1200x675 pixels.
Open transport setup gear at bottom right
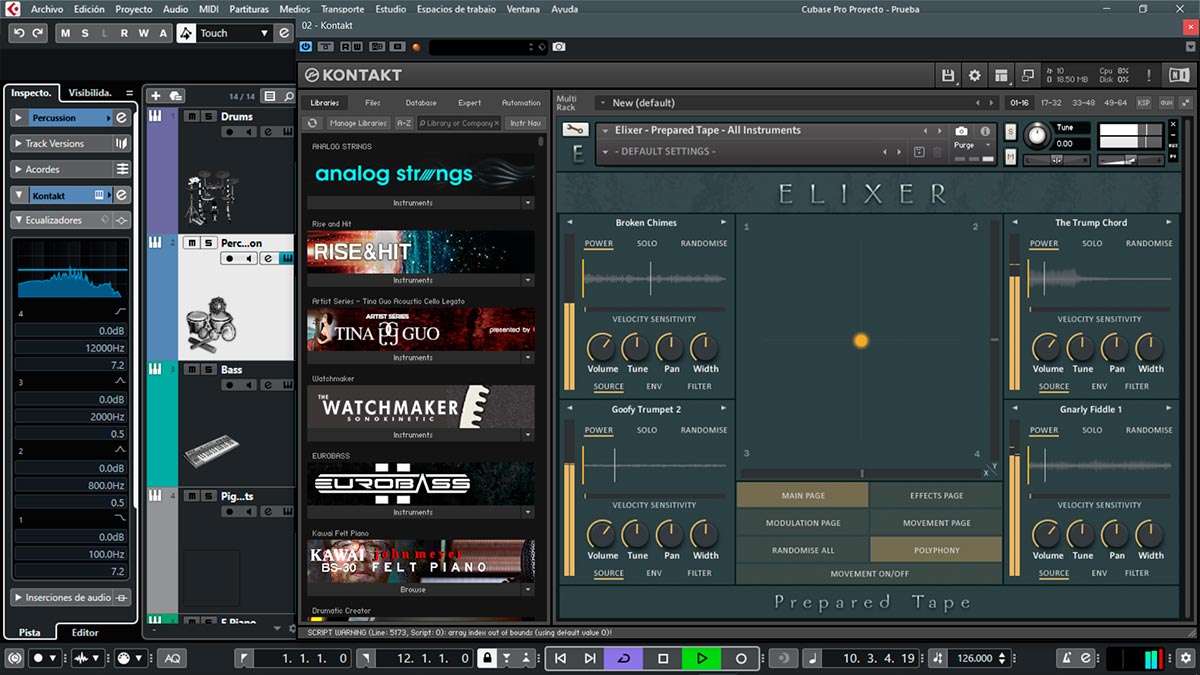[x=1186, y=658]
